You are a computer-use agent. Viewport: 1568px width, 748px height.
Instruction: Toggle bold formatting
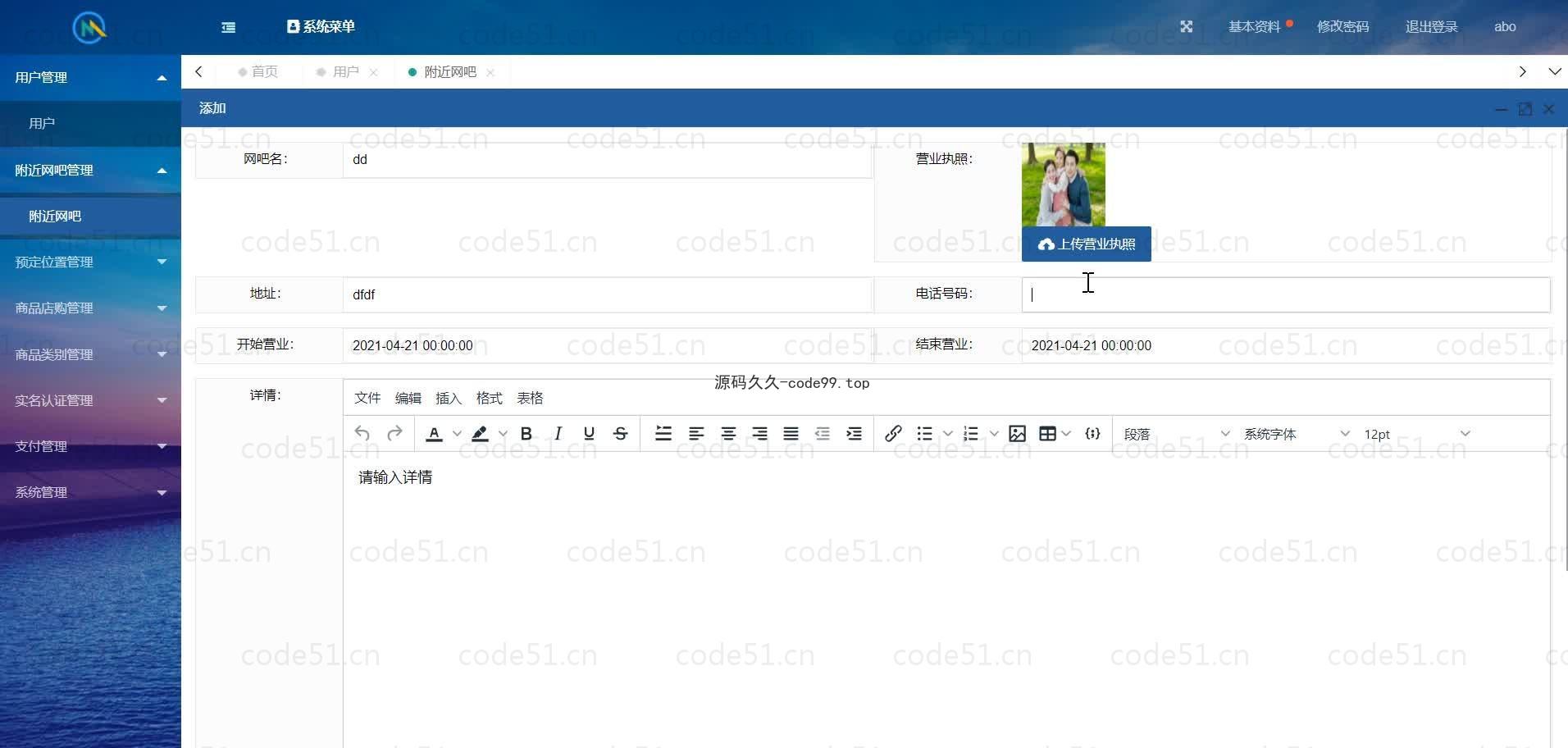[x=526, y=434]
